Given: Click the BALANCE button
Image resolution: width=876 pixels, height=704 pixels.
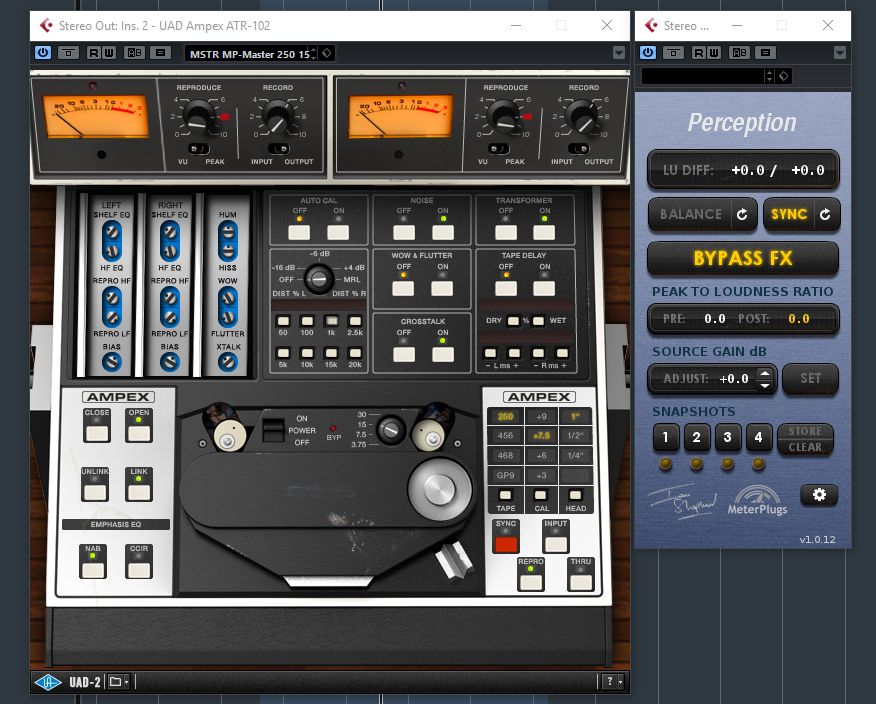Looking at the screenshot, I should coord(691,215).
